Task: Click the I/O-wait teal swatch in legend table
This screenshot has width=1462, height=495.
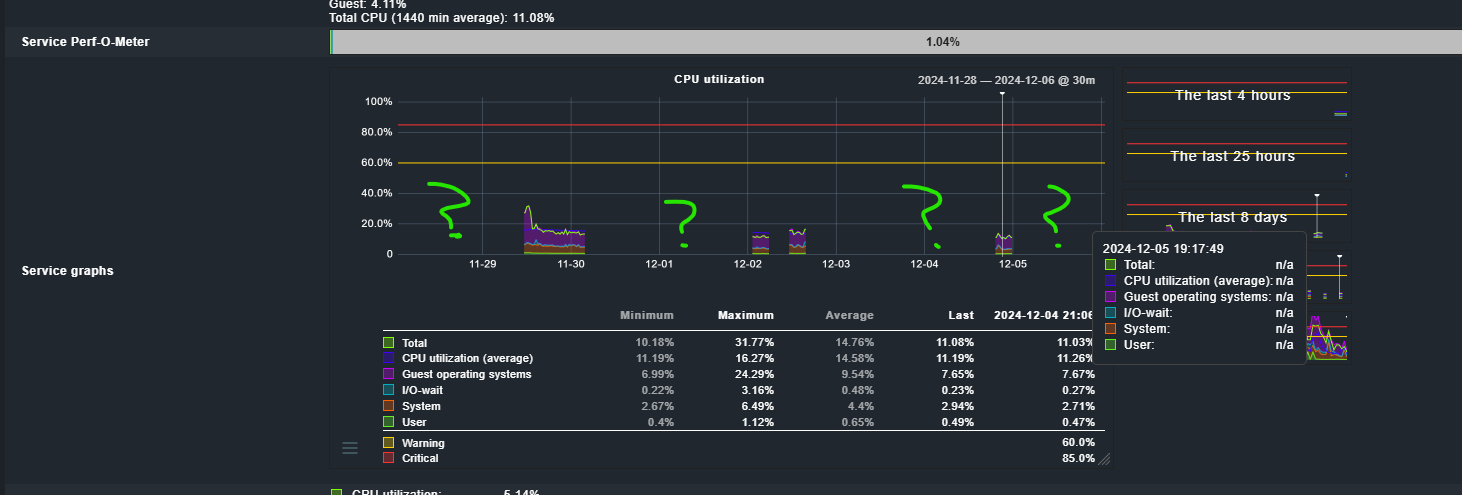Action: (388, 390)
